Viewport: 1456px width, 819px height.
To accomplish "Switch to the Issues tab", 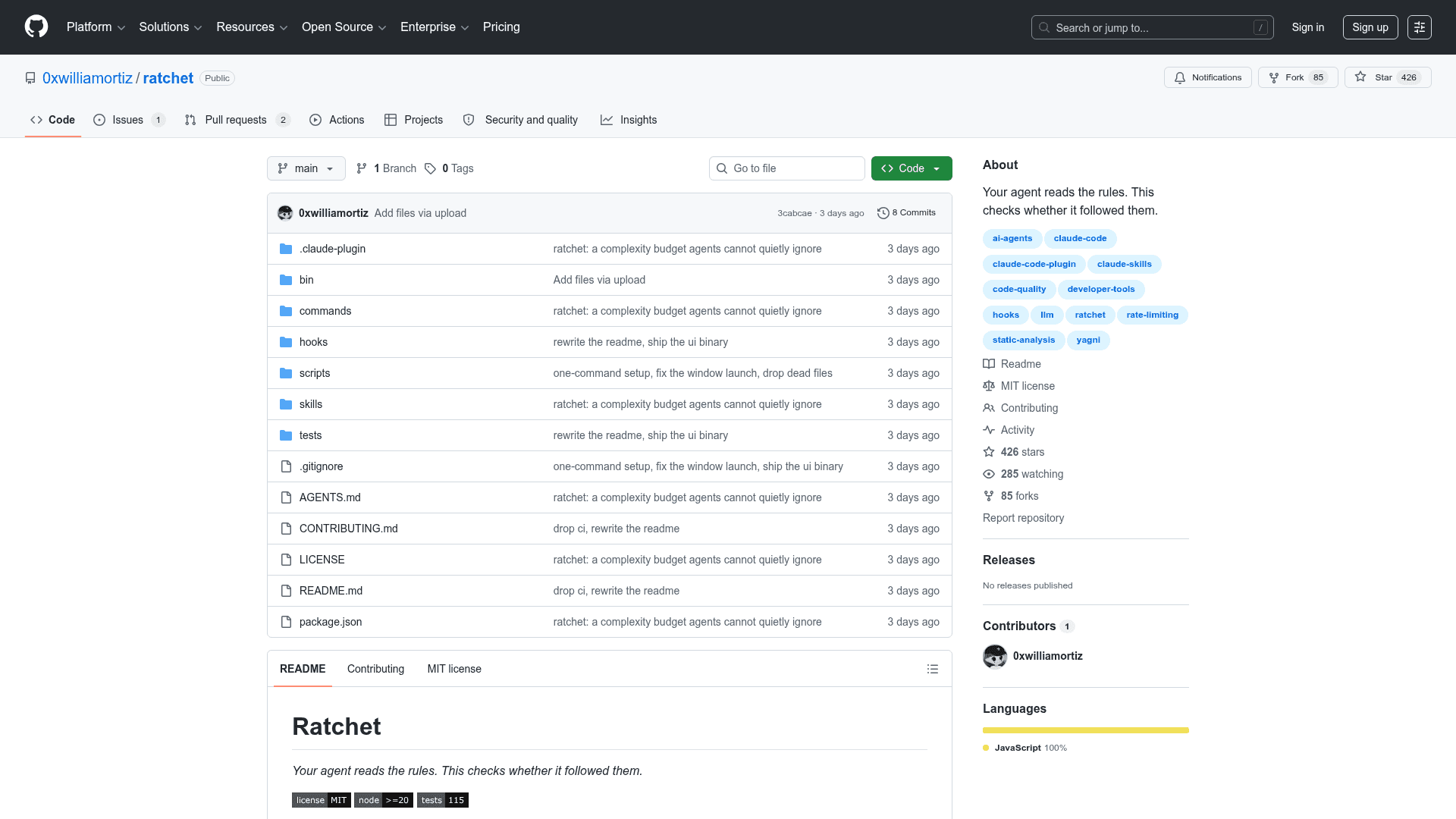I will [129, 120].
